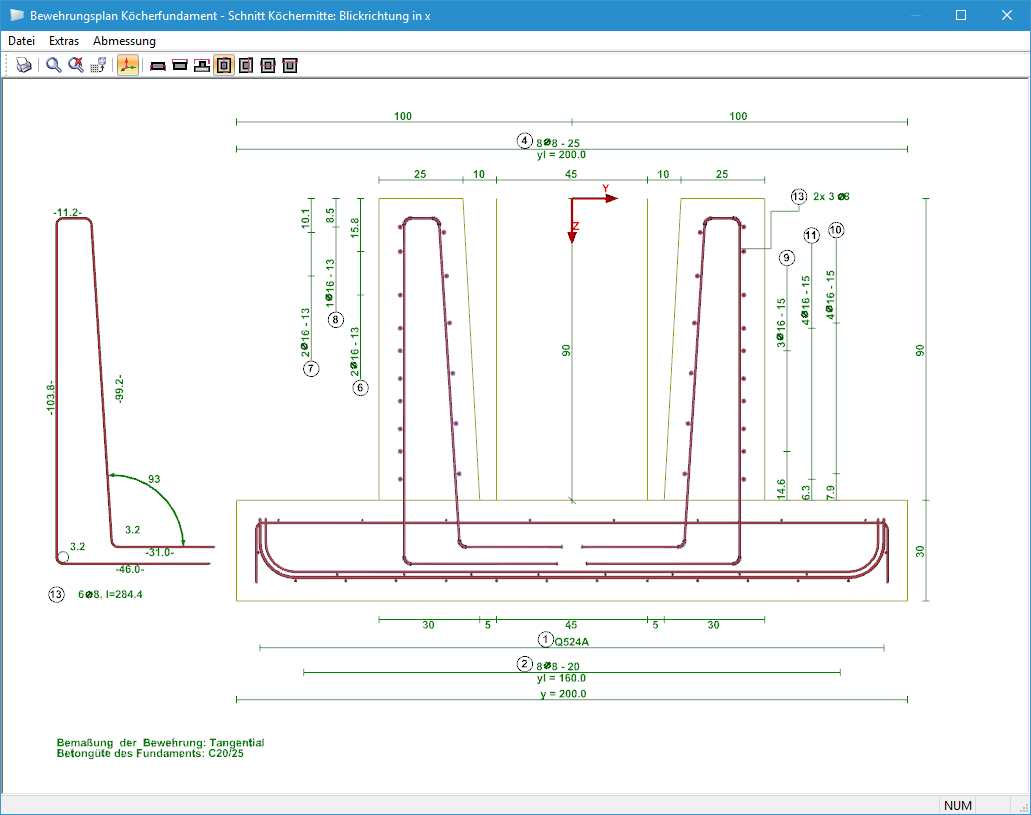1031x815 pixels.
Task: Click the '-99.2-' bar length label
Action: point(119,388)
